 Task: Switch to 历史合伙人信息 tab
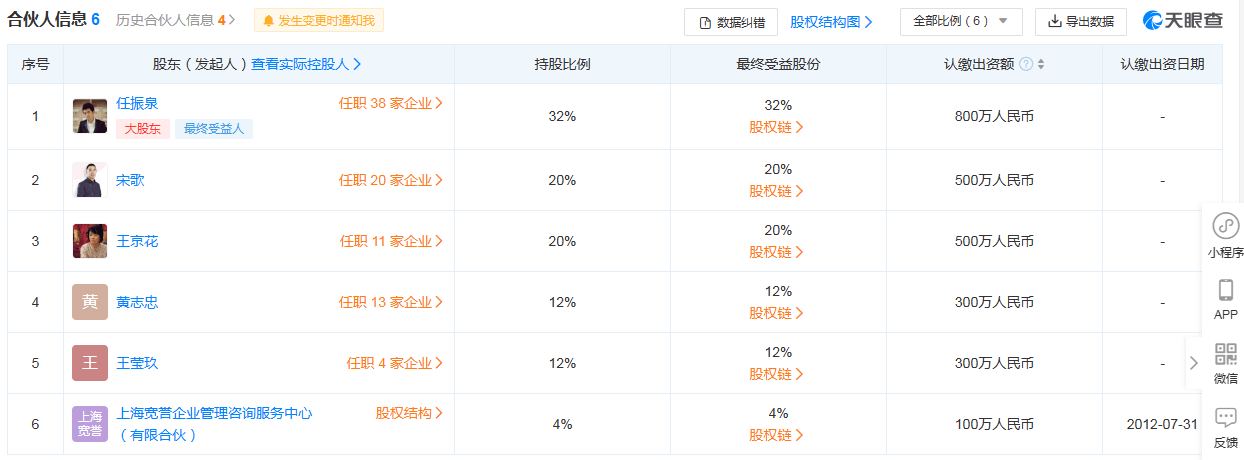click(x=175, y=20)
